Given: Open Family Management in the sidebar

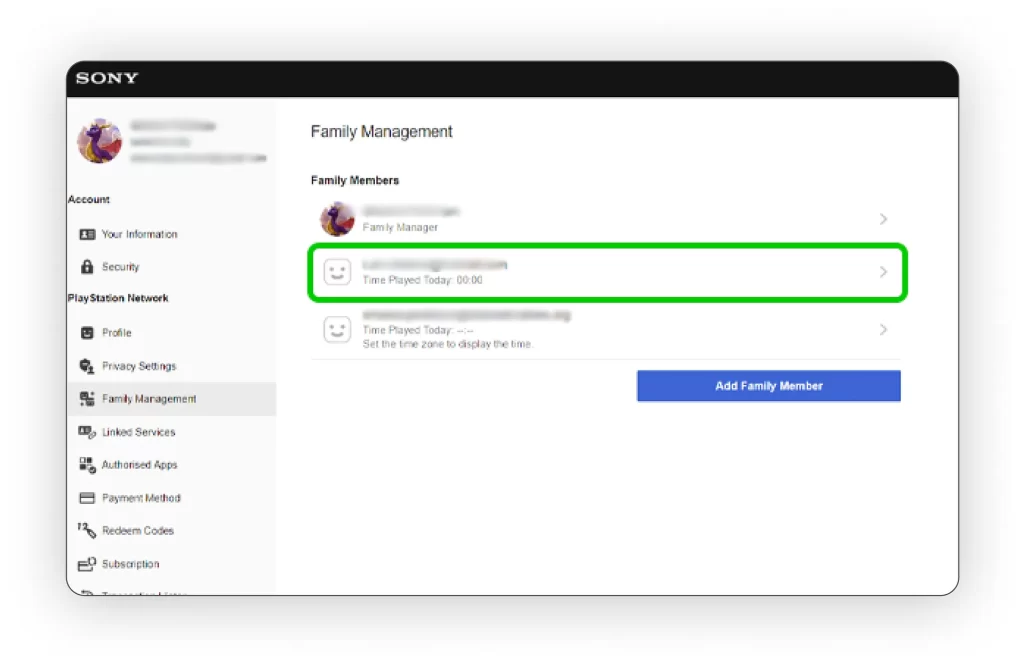Looking at the screenshot, I should (149, 399).
